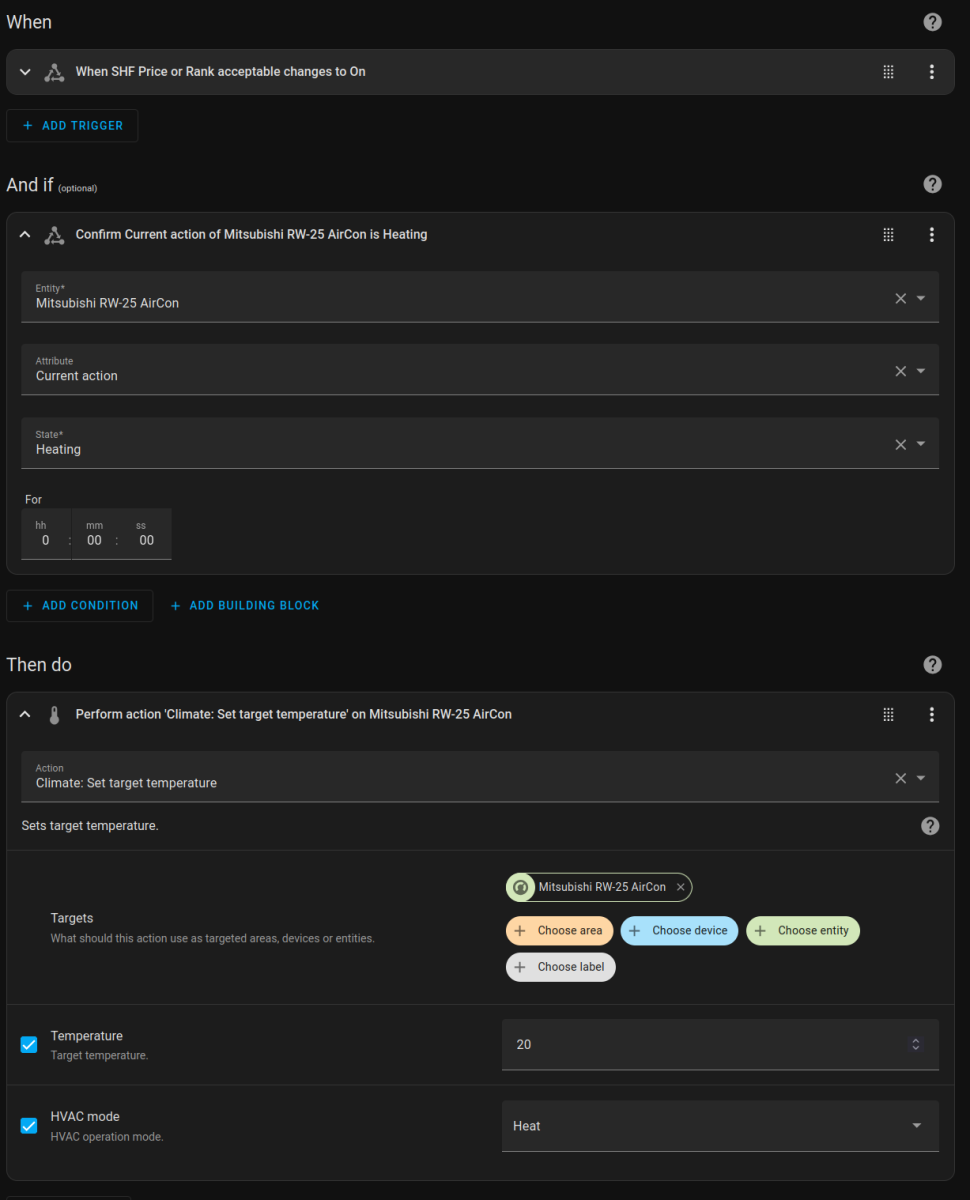Image resolution: width=970 pixels, height=1200 pixels.
Task: Open the Attribute dropdown arrow
Action: (x=921, y=371)
